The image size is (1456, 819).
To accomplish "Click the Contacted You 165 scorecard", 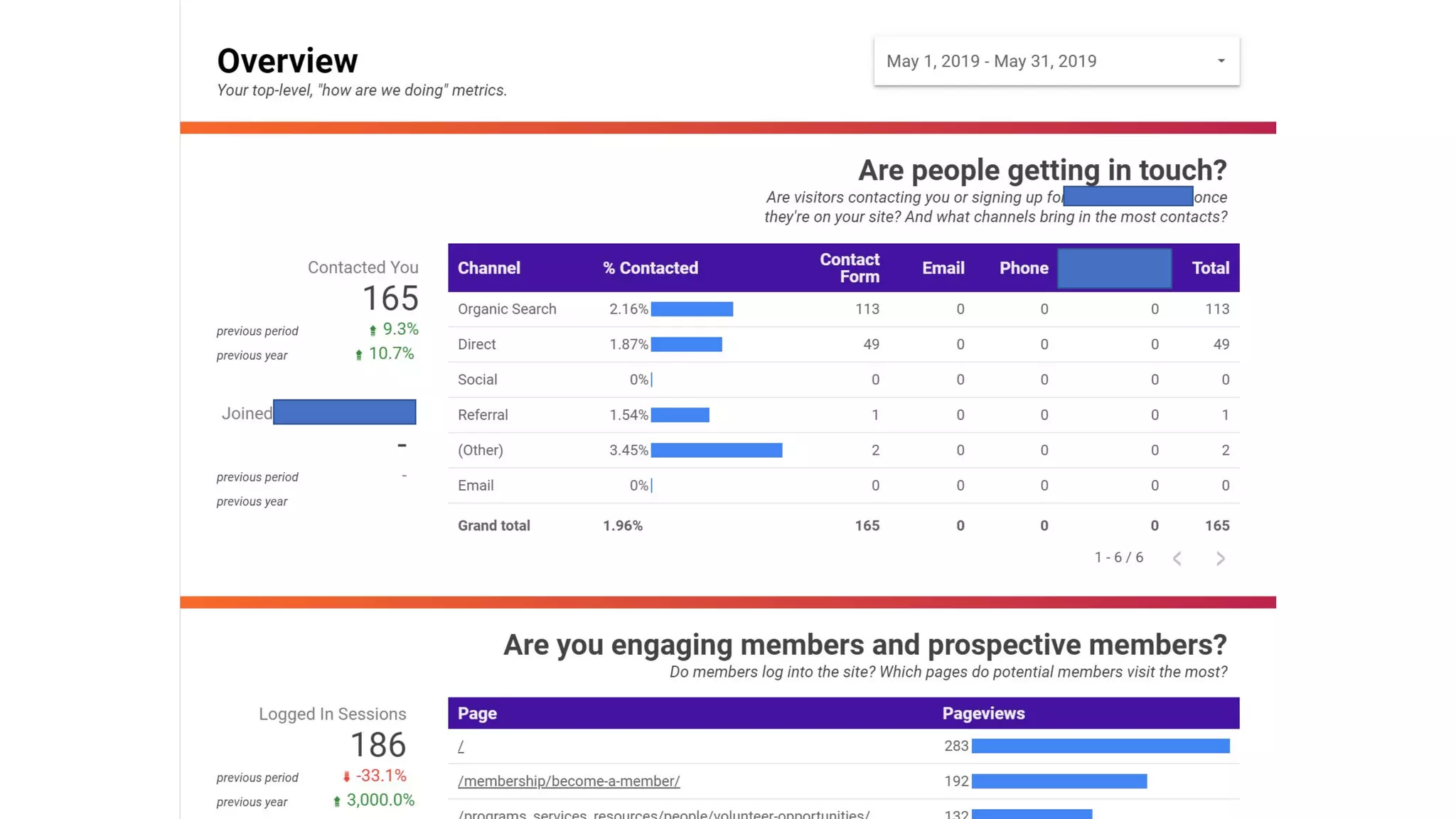I will click(390, 298).
